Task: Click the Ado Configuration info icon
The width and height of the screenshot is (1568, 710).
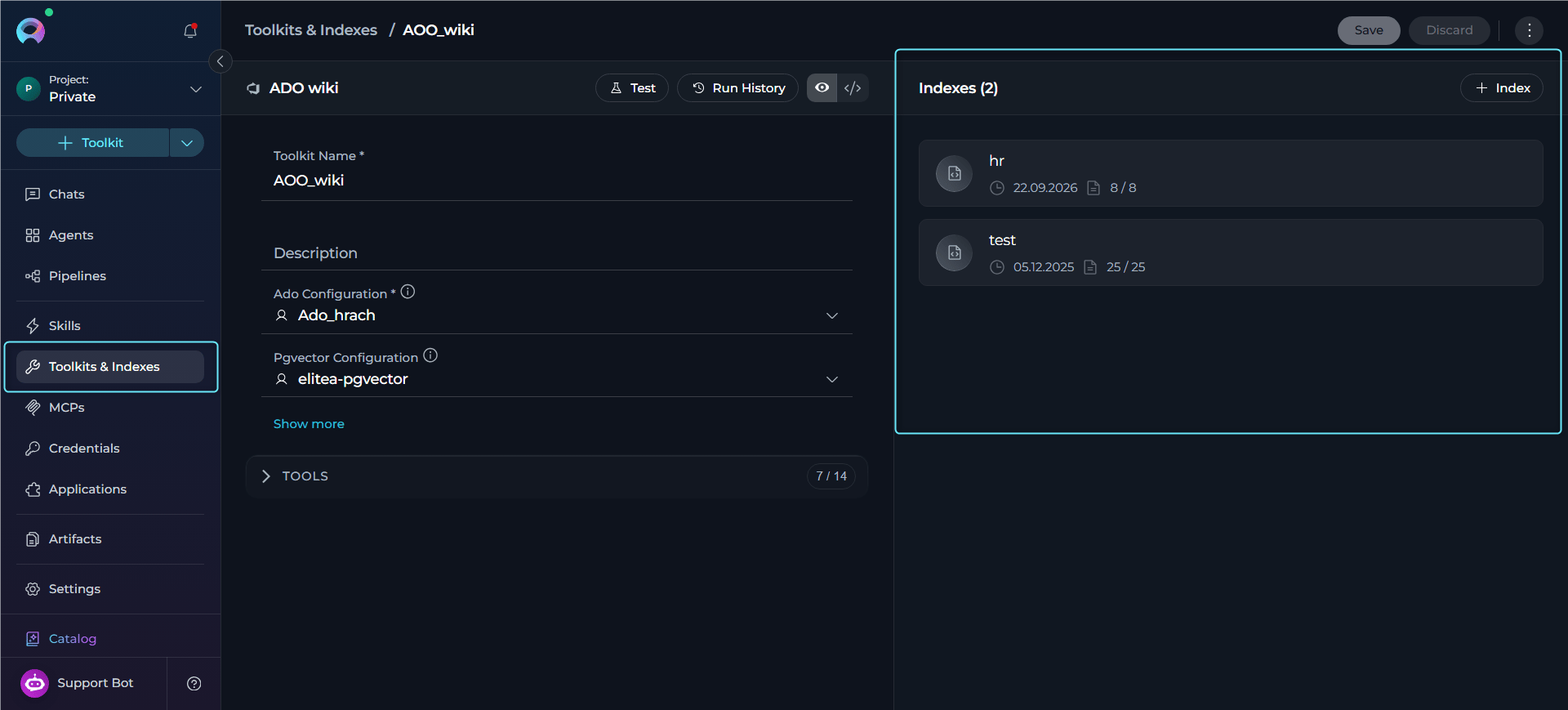Action: tap(408, 292)
